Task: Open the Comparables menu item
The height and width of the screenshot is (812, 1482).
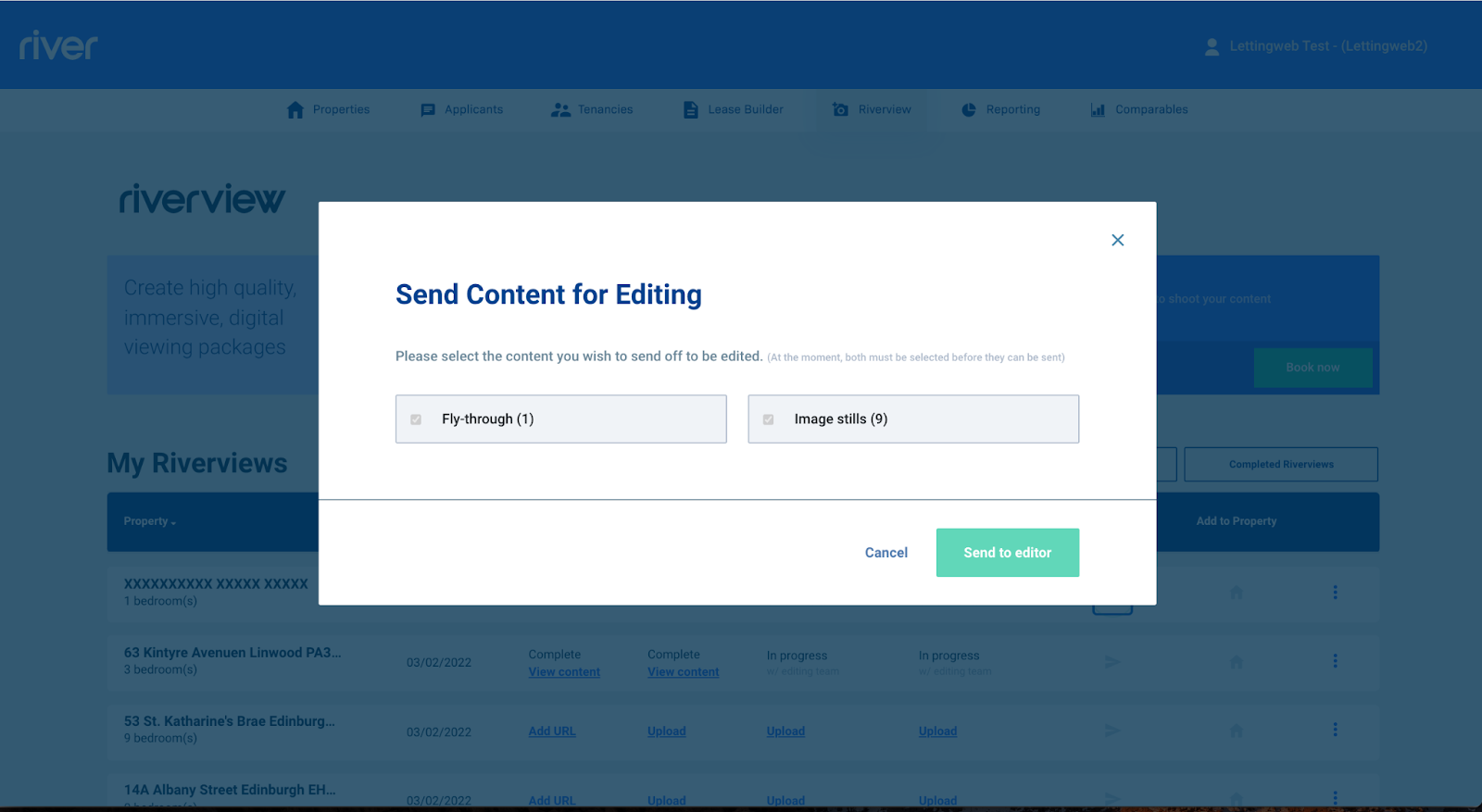Action: point(1150,110)
